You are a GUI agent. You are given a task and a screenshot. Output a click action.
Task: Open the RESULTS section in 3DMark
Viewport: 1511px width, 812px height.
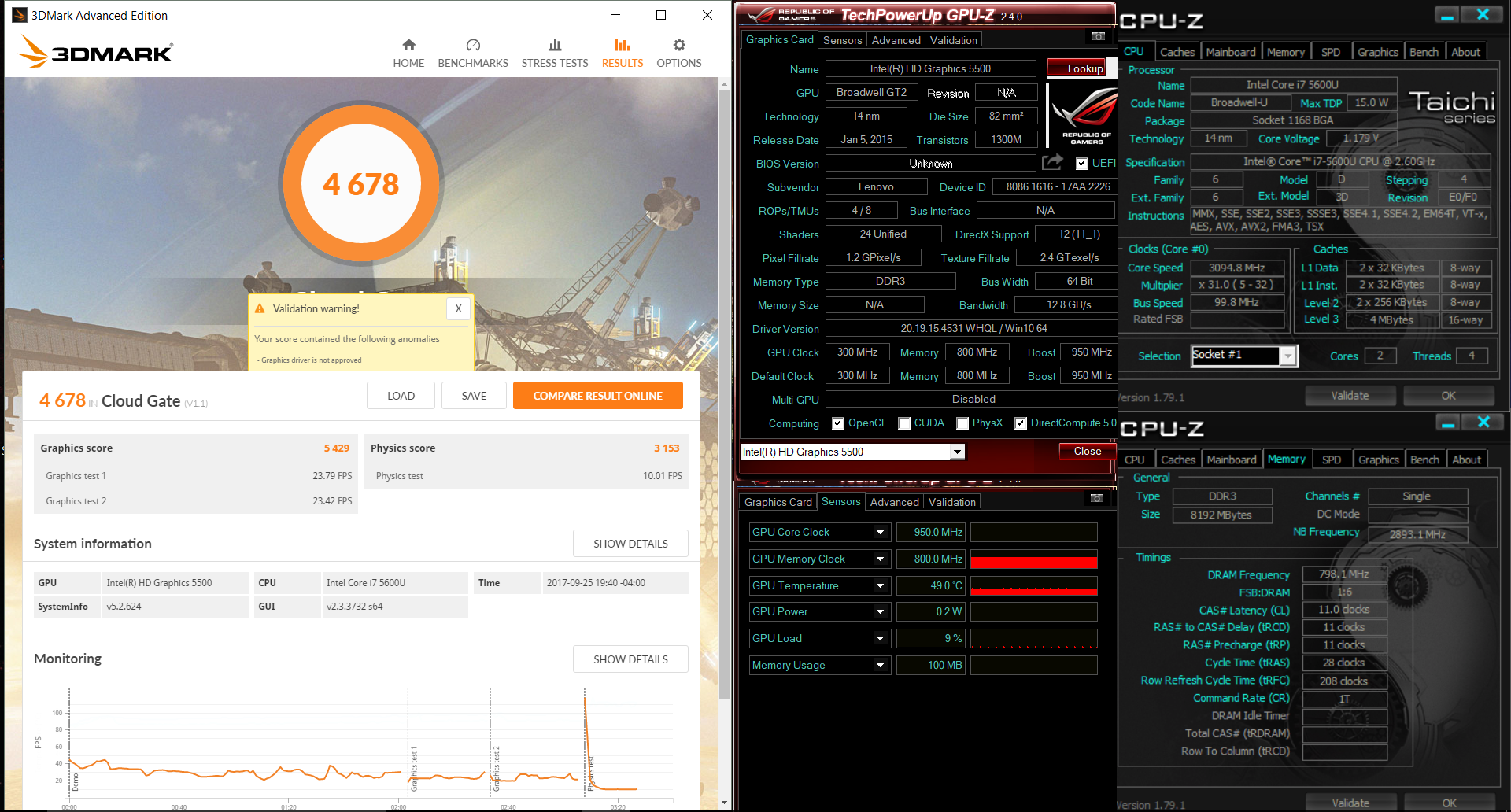(x=623, y=54)
